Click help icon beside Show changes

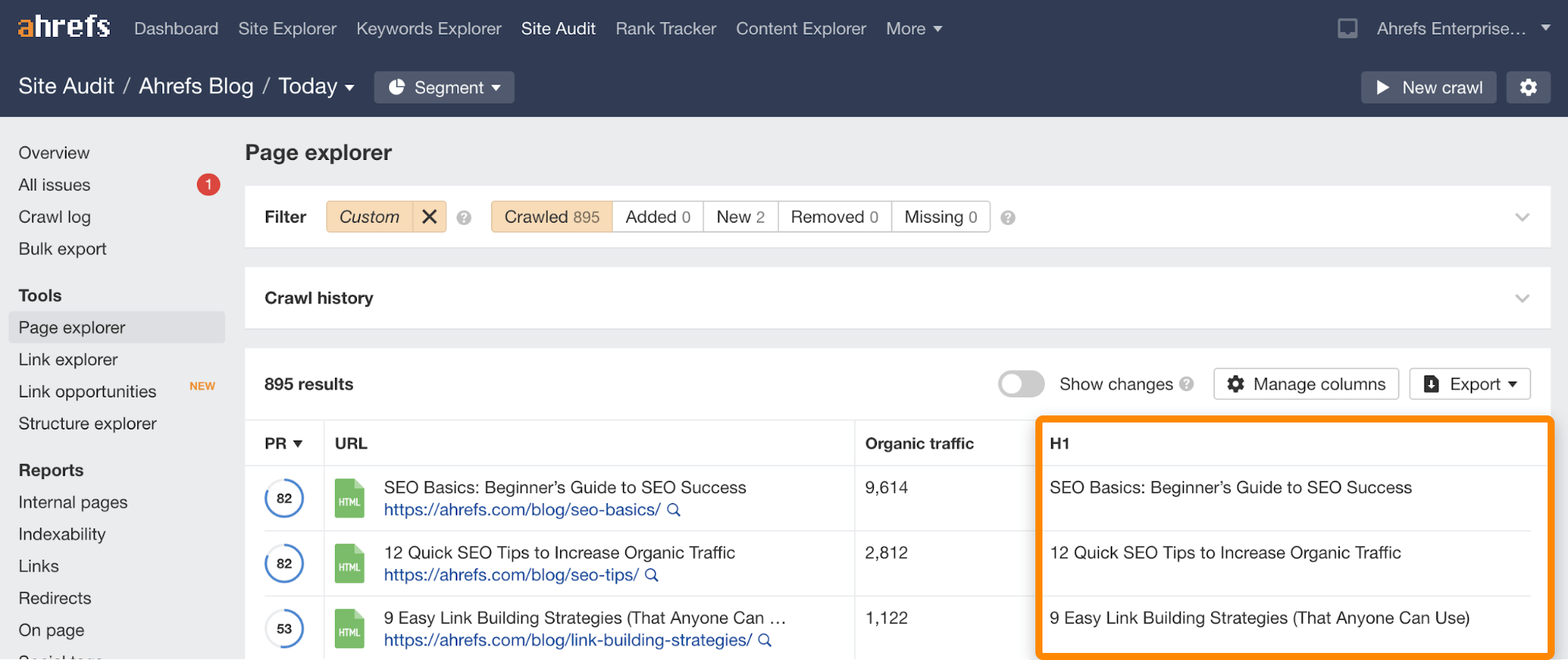(1187, 384)
